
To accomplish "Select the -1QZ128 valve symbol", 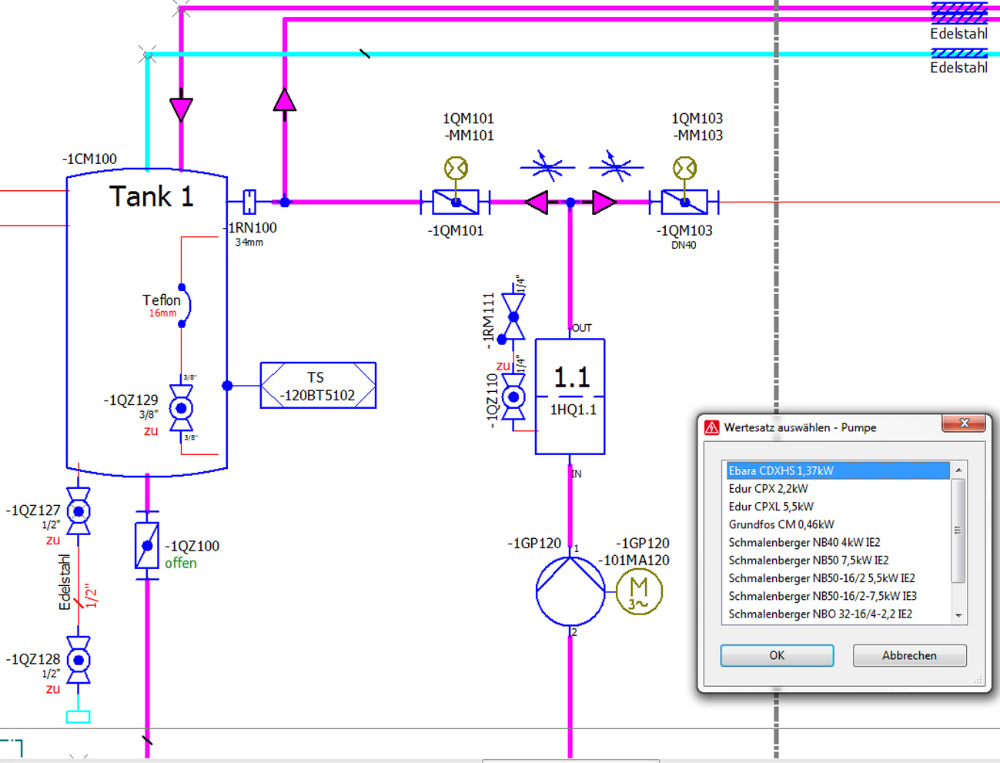I will (x=80, y=660).
